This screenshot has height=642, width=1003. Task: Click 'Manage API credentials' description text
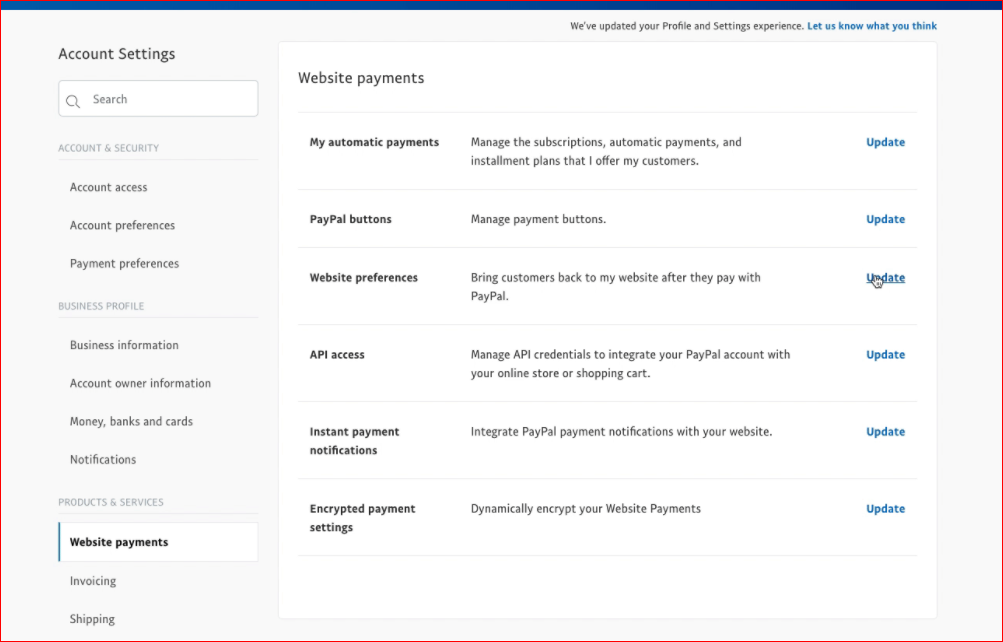click(x=630, y=364)
